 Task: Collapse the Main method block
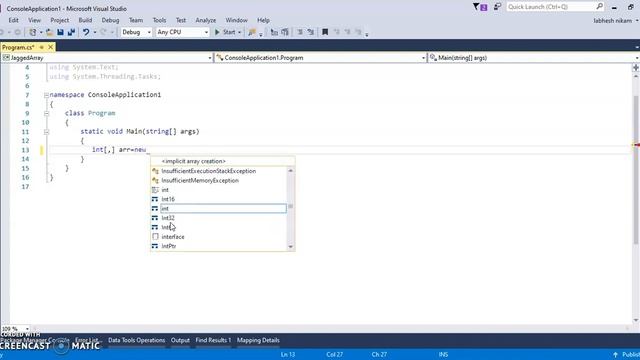(47, 132)
